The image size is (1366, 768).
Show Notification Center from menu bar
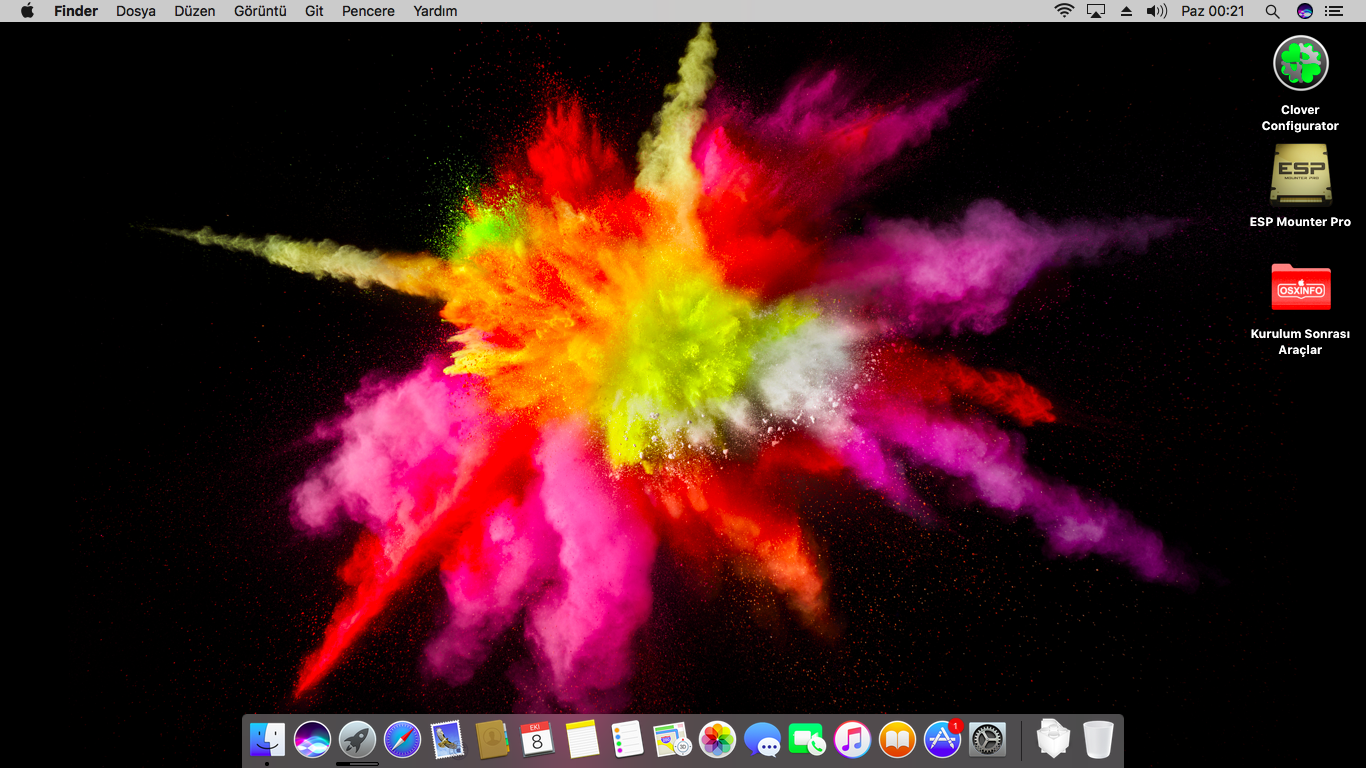pos(1333,11)
